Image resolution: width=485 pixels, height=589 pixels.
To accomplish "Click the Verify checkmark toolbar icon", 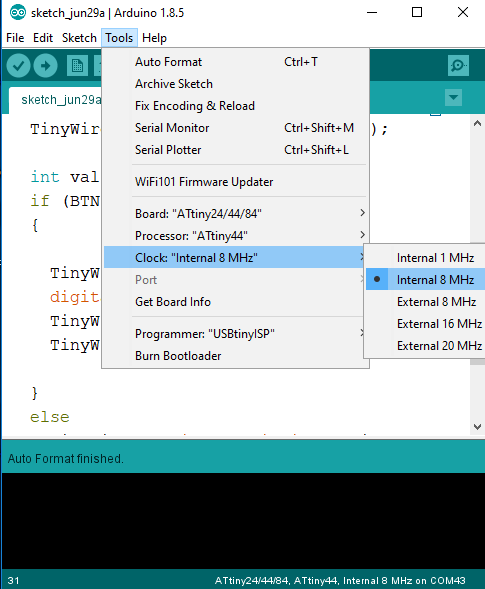I will 18,66.
